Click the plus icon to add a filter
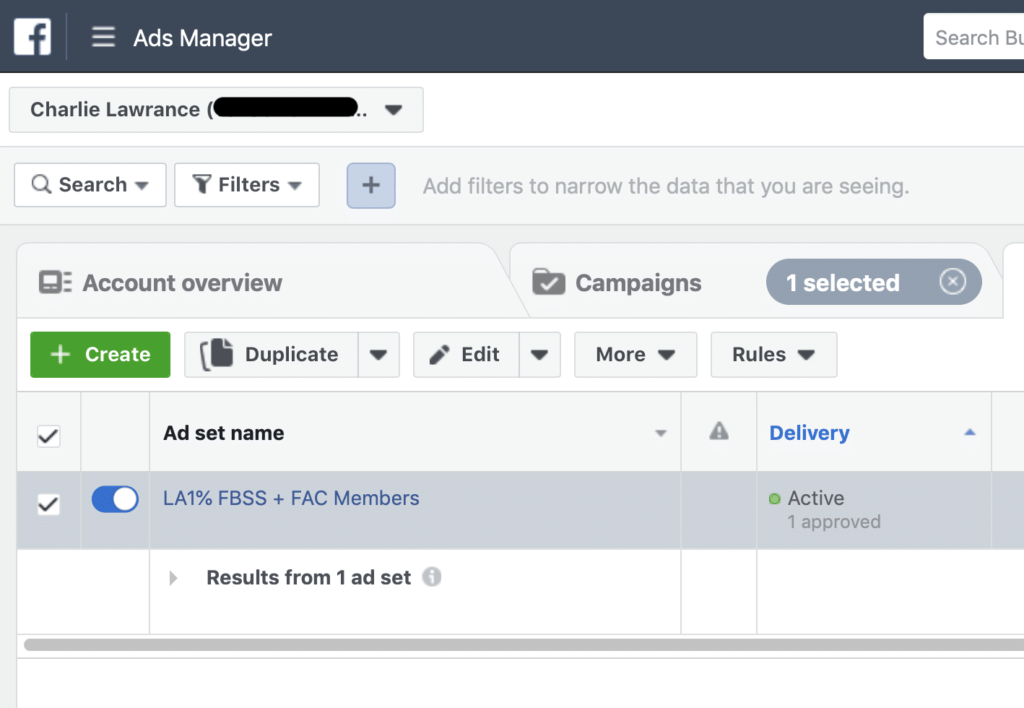The height and width of the screenshot is (708, 1024). (371, 185)
